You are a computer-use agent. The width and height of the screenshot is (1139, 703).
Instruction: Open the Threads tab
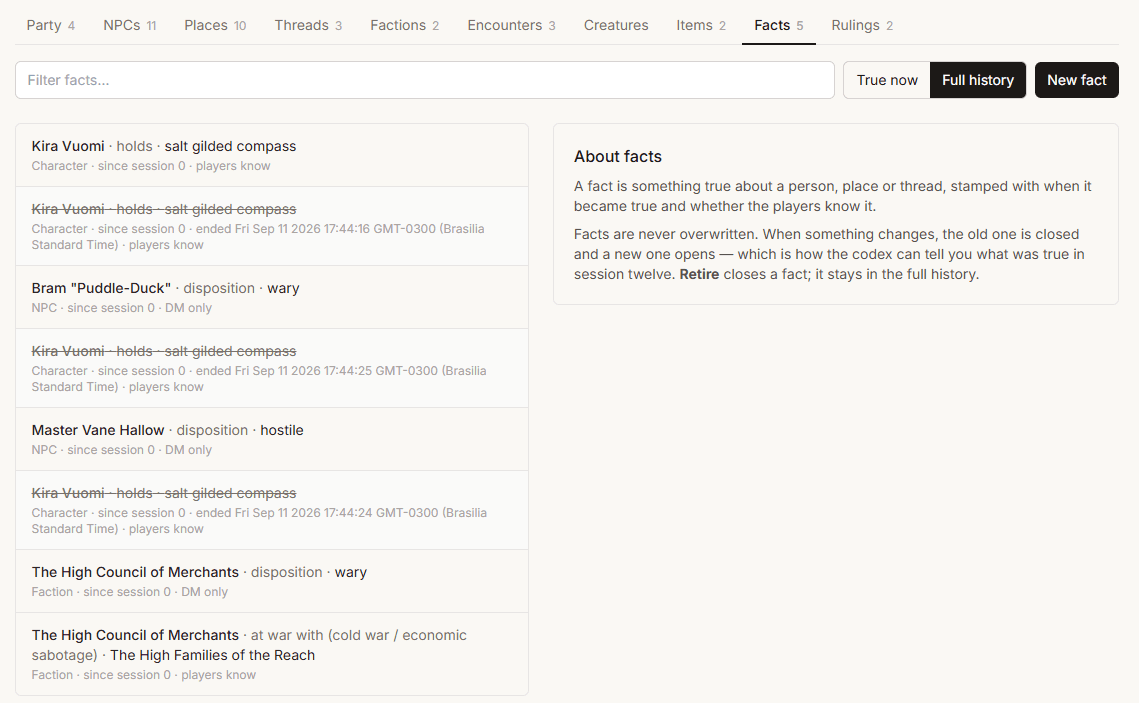[308, 25]
